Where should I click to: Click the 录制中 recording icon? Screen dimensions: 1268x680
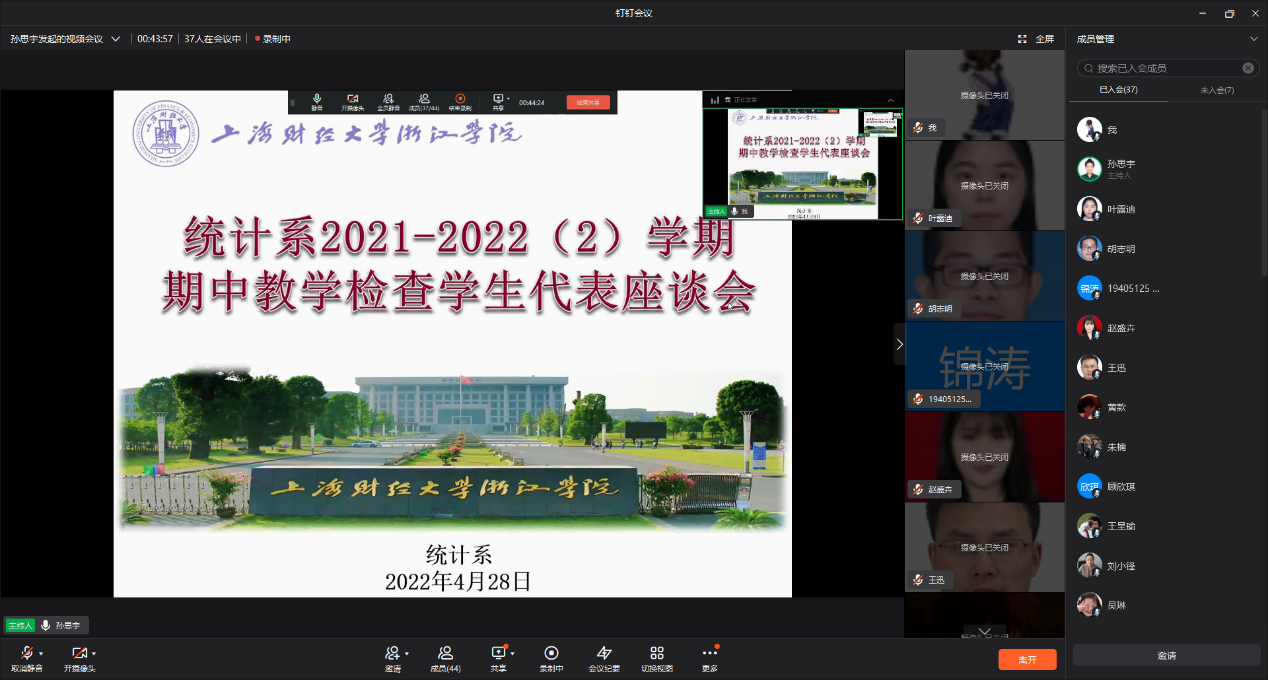tap(551, 653)
